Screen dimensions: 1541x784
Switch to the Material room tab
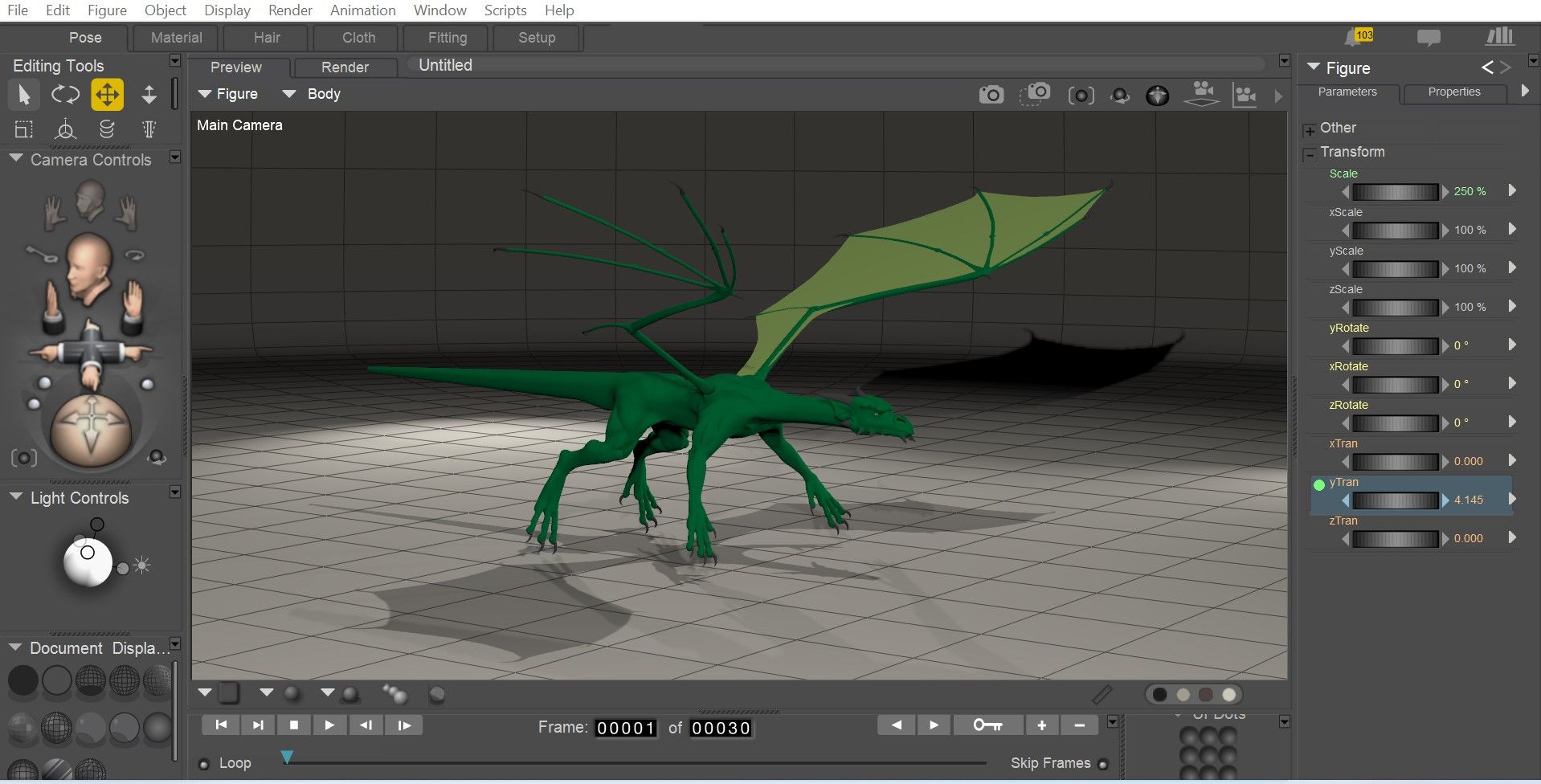[176, 38]
